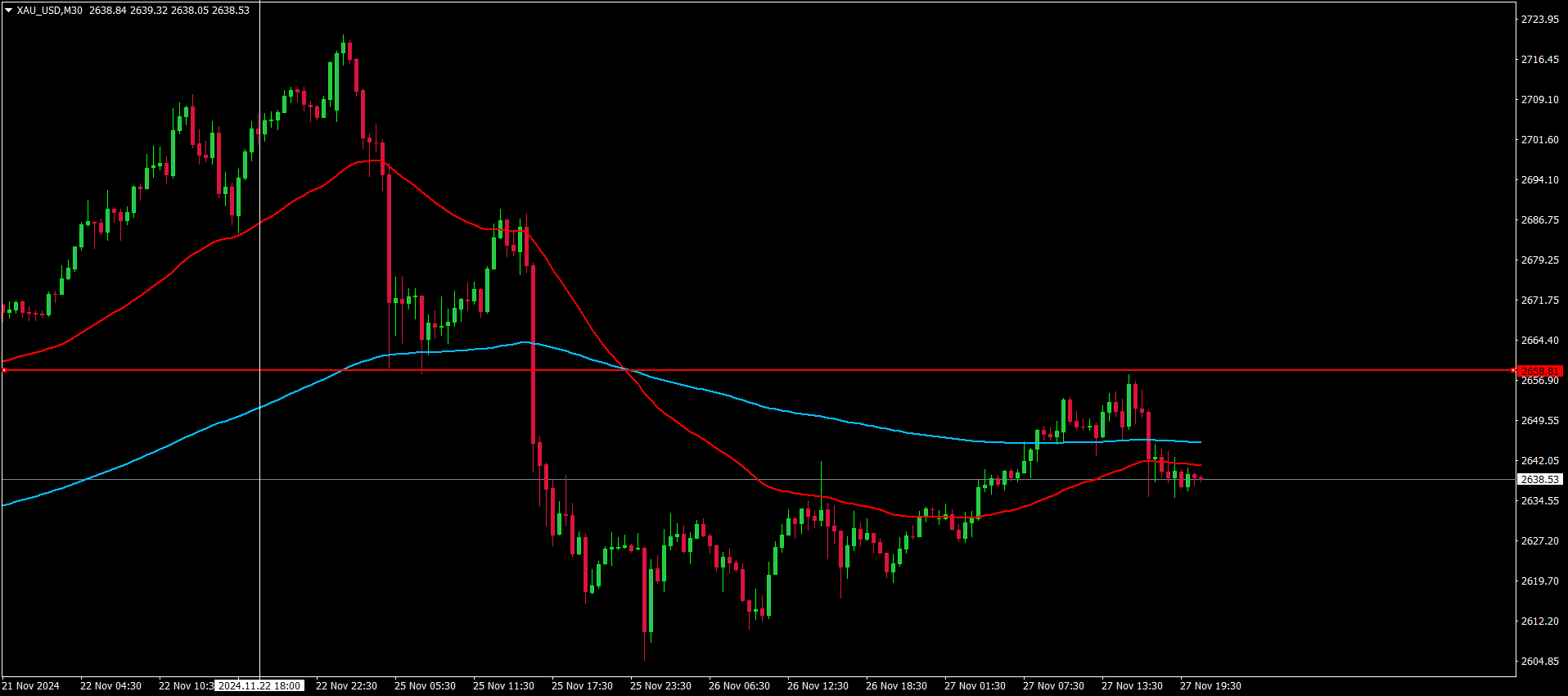
Task: Click the 27 Nov 01:30 time axis label
Action: tap(975, 686)
